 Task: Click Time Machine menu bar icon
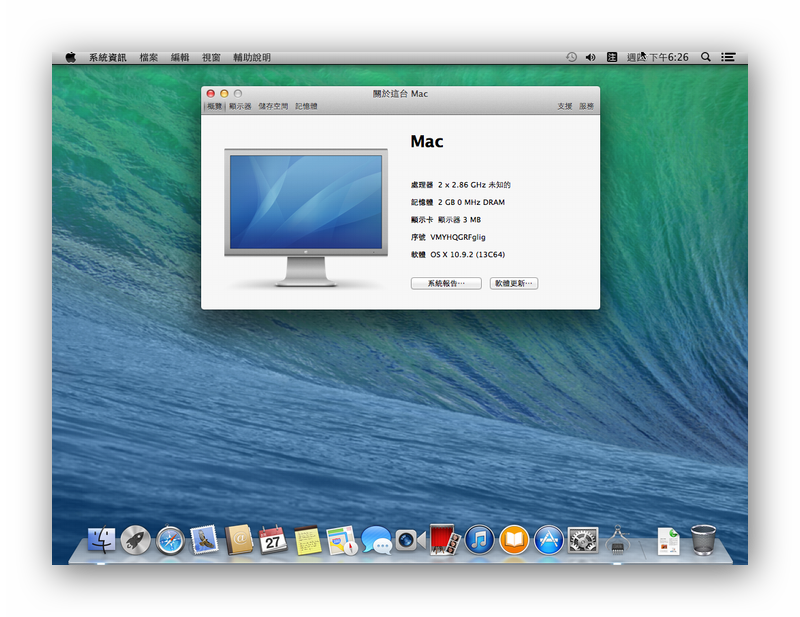pyautogui.click(x=571, y=57)
